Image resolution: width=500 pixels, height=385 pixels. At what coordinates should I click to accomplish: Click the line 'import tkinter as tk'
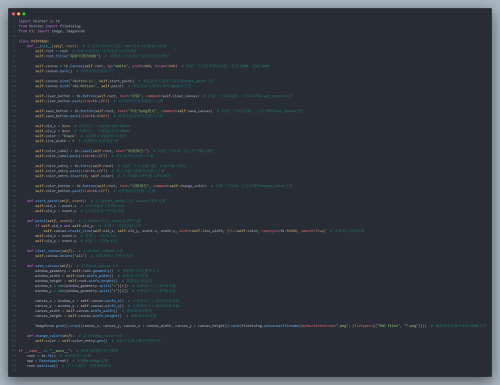(x=39, y=21)
